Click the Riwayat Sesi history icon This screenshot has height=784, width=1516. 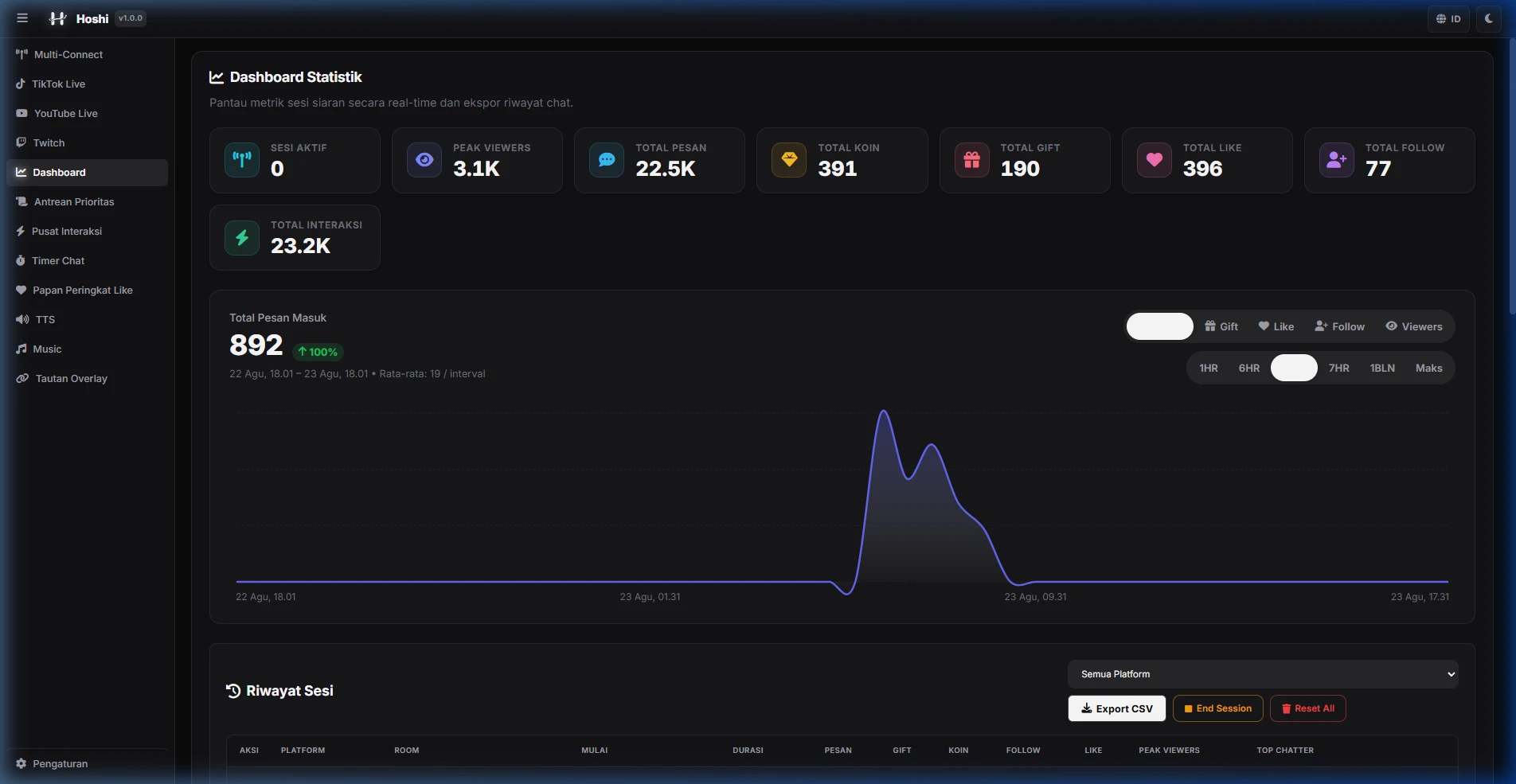pos(233,691)
